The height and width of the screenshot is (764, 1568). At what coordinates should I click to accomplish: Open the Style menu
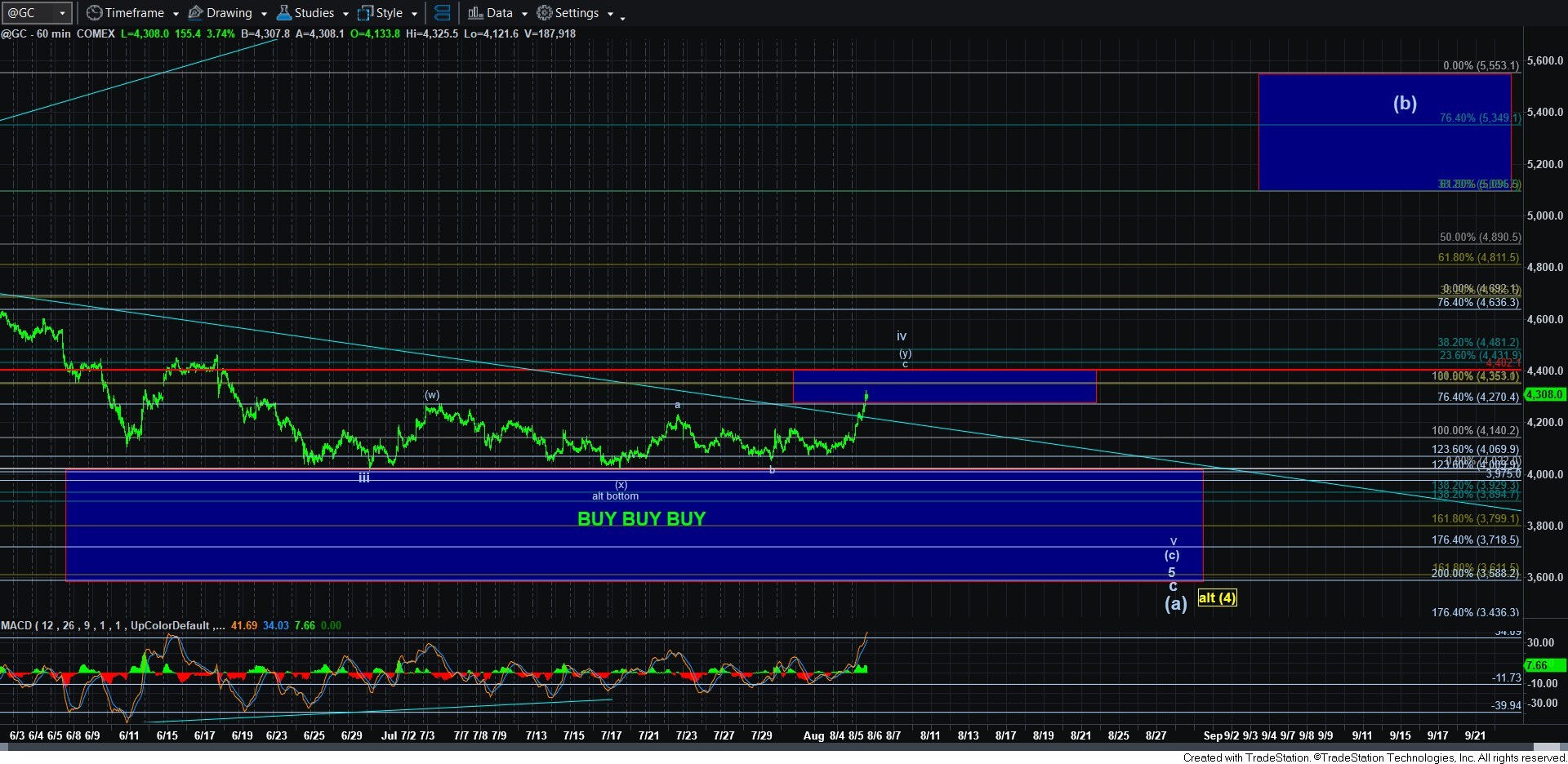point(388,13)
